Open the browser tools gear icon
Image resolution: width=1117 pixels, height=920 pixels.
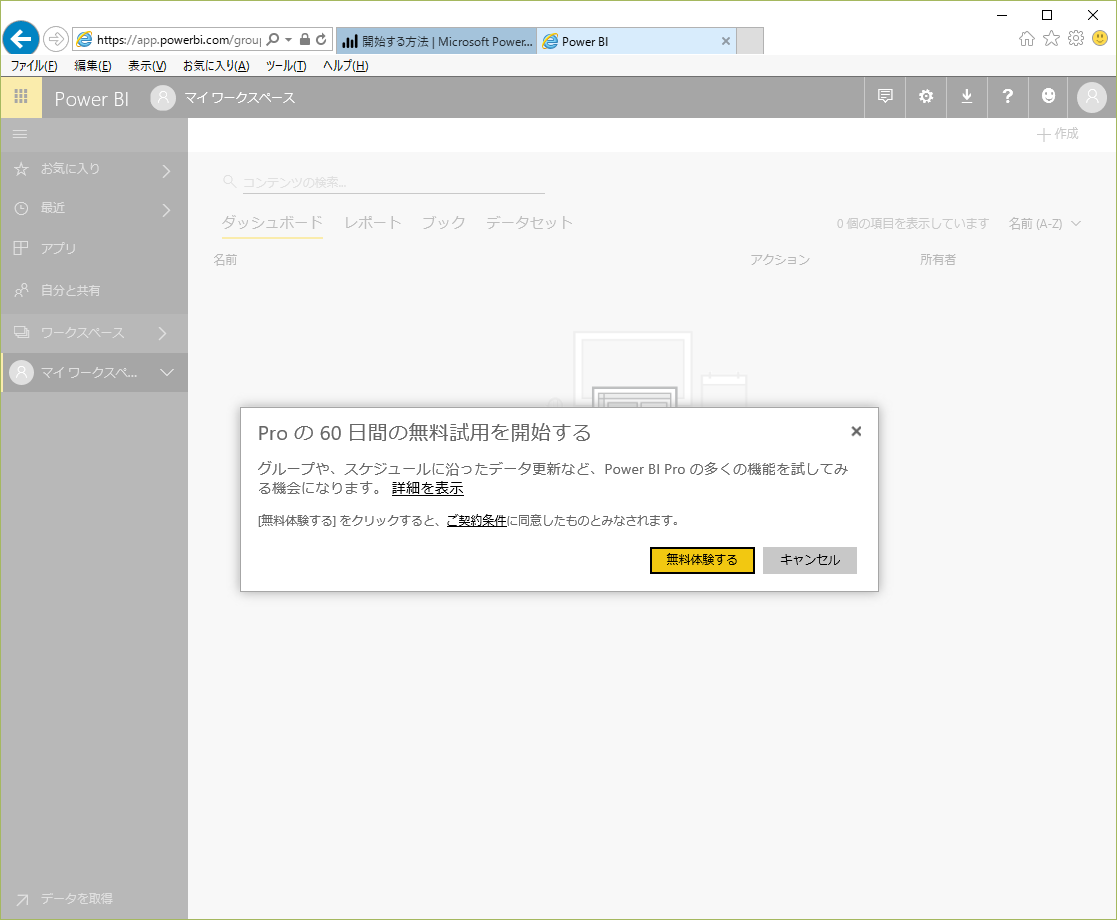[1076, 38]
